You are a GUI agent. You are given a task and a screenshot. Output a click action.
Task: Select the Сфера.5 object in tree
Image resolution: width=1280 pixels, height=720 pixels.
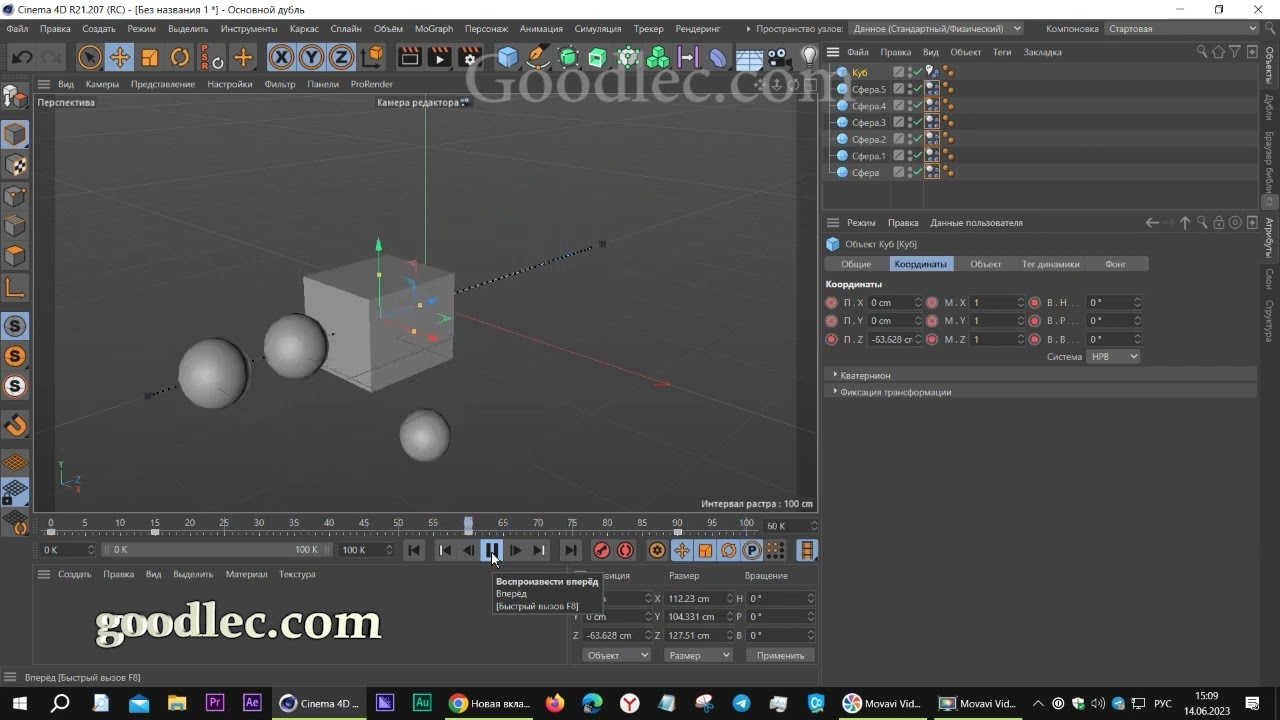[869, 89]
